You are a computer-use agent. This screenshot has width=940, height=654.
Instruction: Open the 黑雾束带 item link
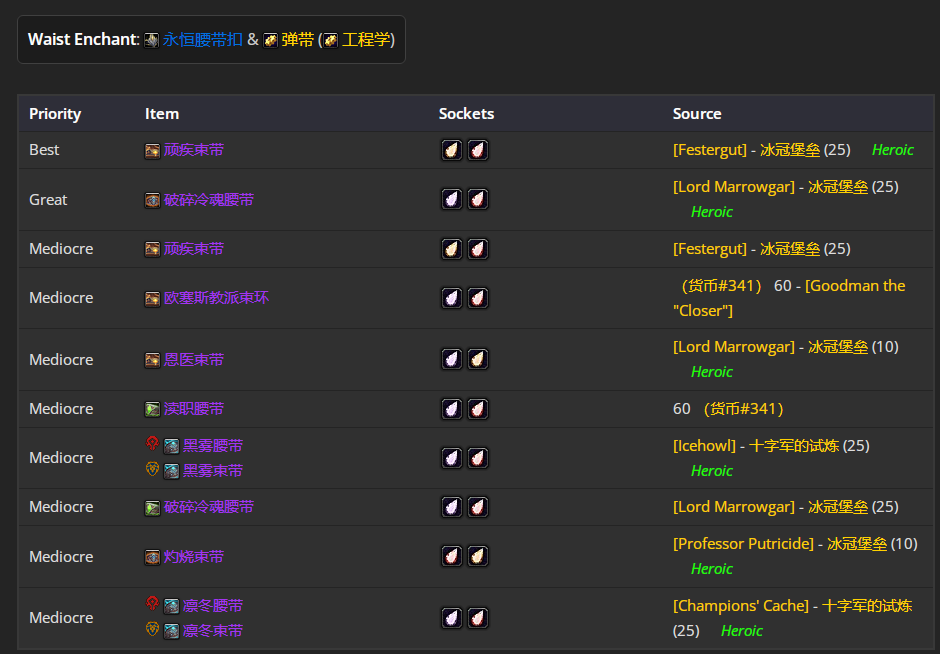[213, 471]
